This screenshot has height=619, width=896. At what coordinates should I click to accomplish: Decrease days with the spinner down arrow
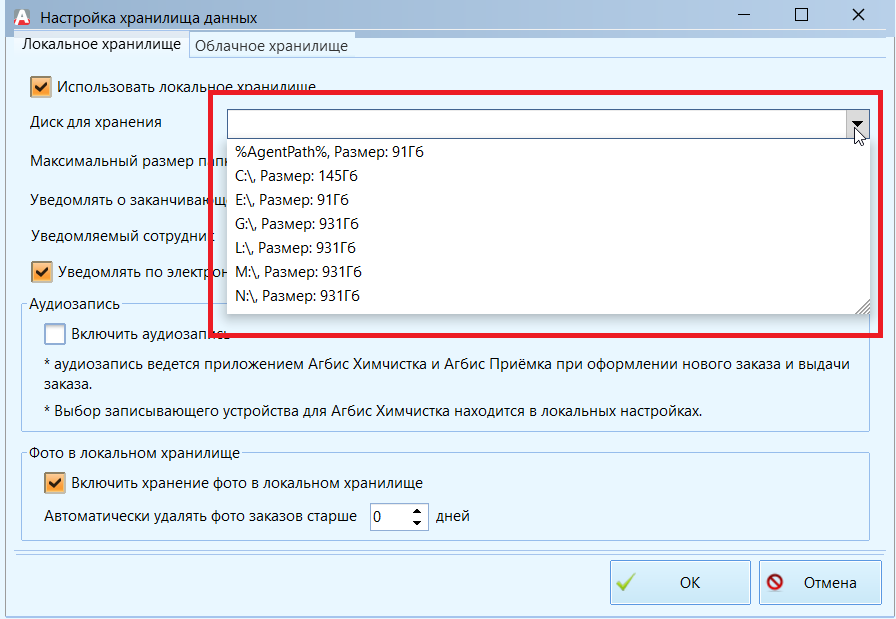(418, 522)
